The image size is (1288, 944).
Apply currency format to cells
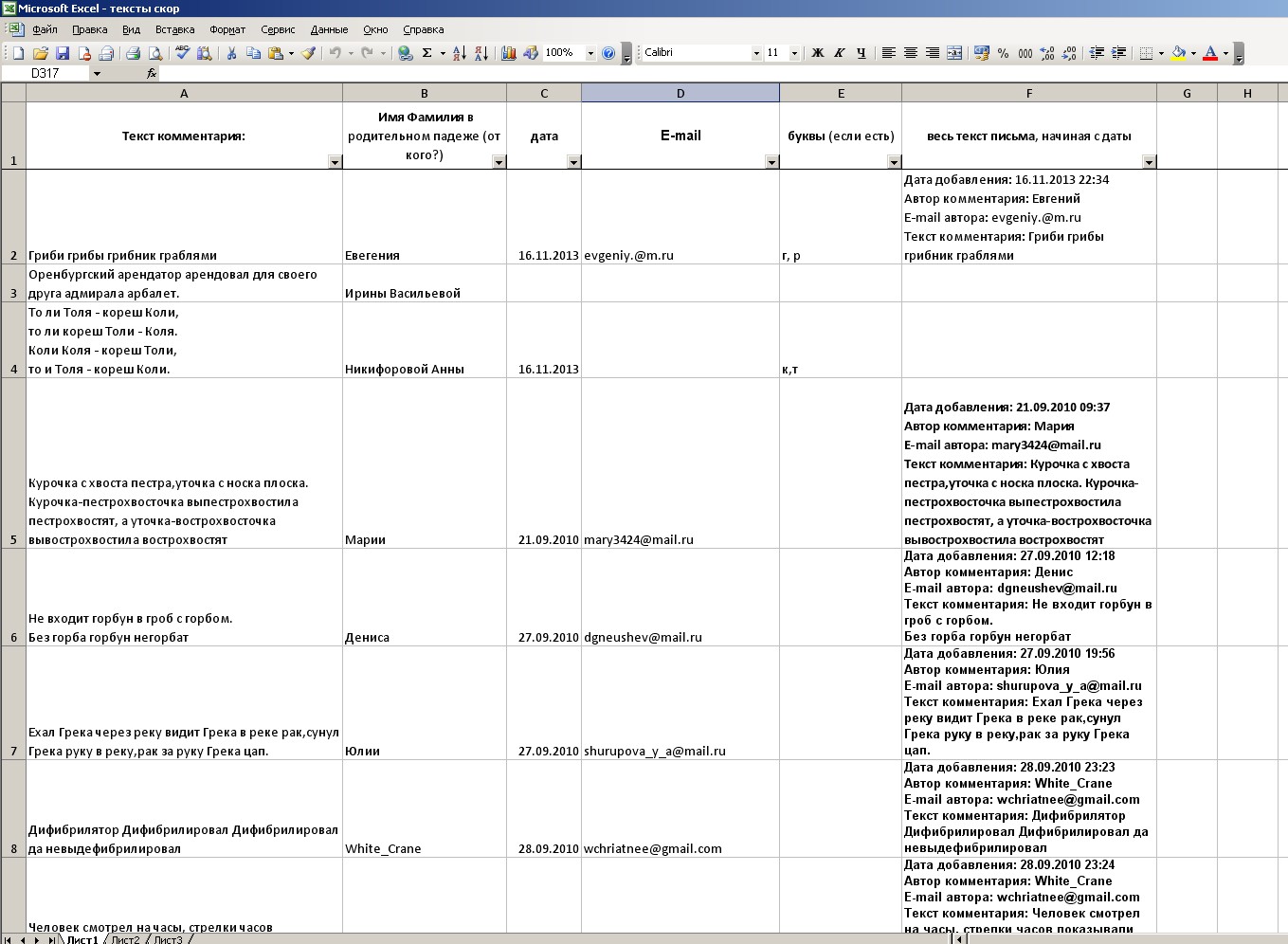coord(981,53)
